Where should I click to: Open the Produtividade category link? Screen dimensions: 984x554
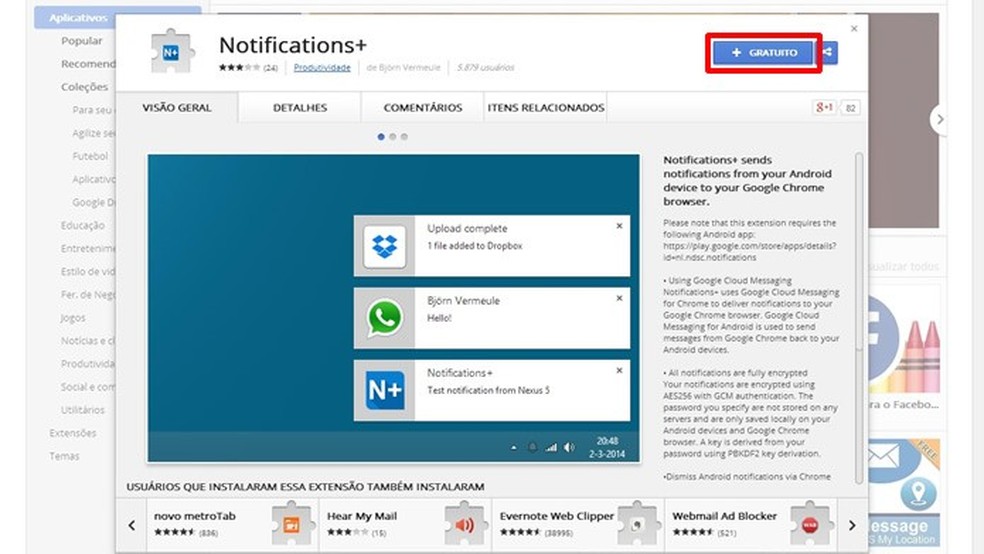322,68
